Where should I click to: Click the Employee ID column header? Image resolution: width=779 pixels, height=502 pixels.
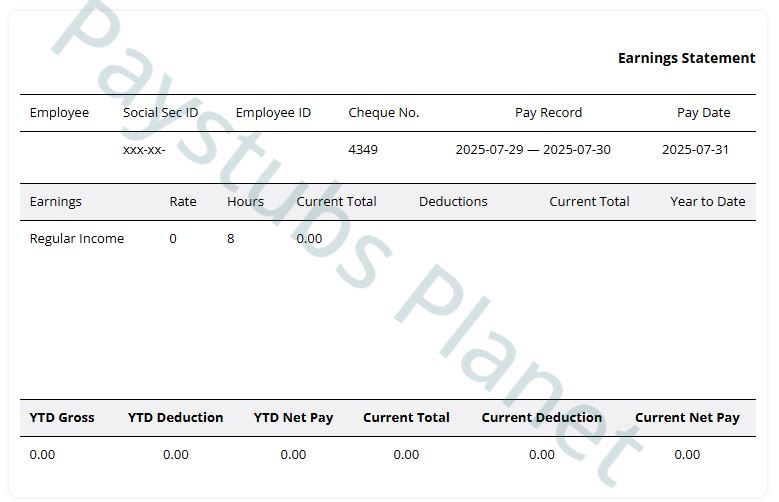point(273,113)
